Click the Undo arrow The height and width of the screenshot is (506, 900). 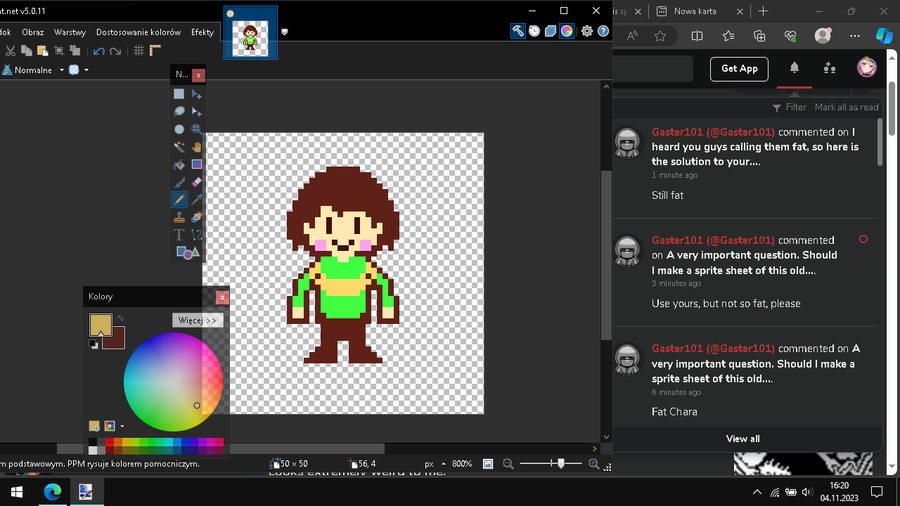[x=99, y=51]
